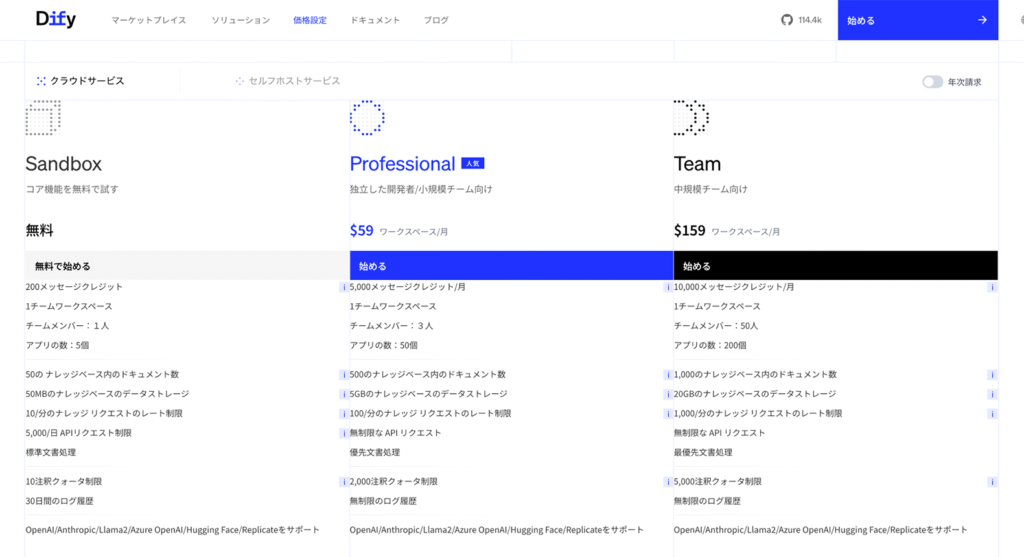The width and height of the screenshot is (1024, 557).
Task: Open the GitHub icon link
Action: tap(787, 20)
